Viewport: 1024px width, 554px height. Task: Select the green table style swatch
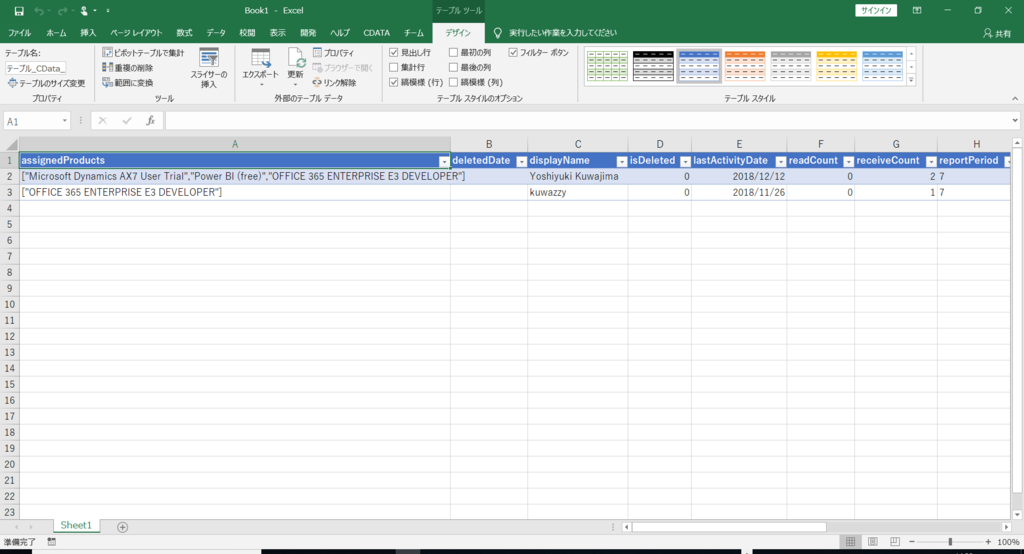tap(607, 66)
